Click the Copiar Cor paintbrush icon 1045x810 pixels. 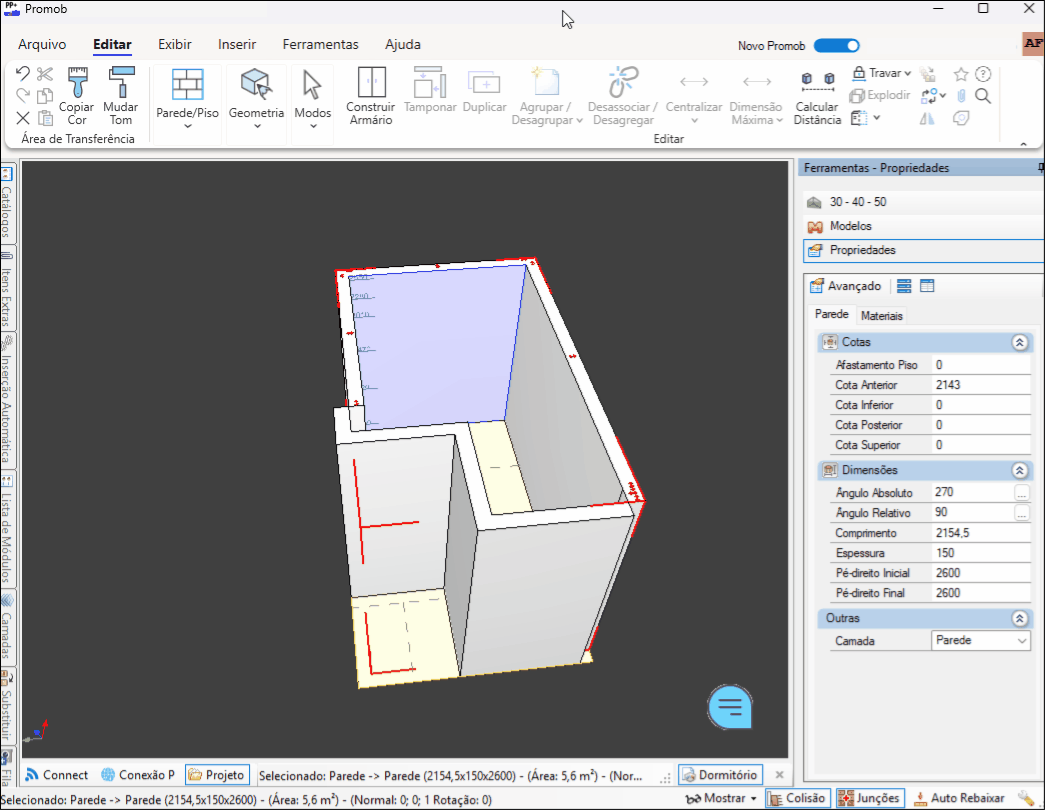[x=77, y=82]
